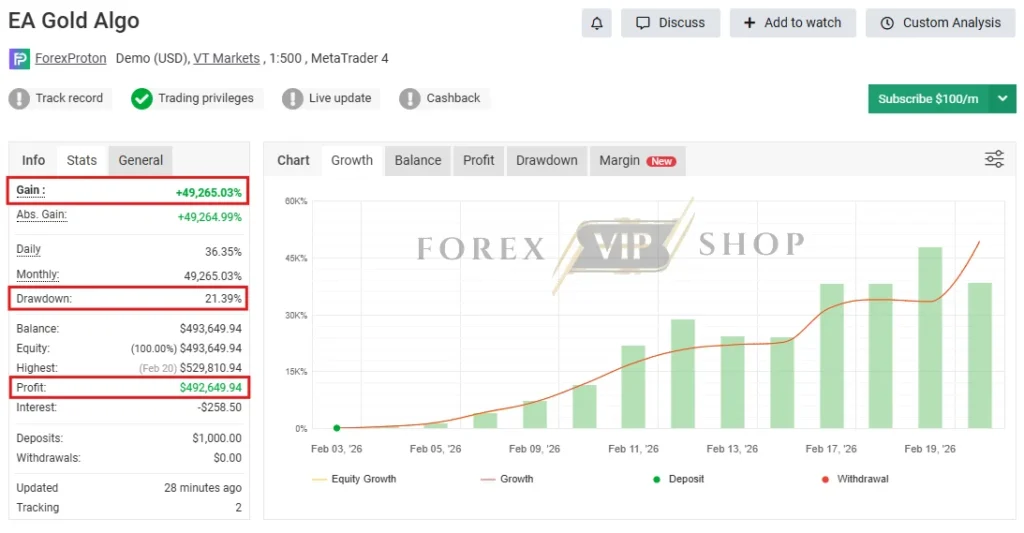Click the Track record label
The height and width of the screenshot is (533, 1024).
click(69, 98)
